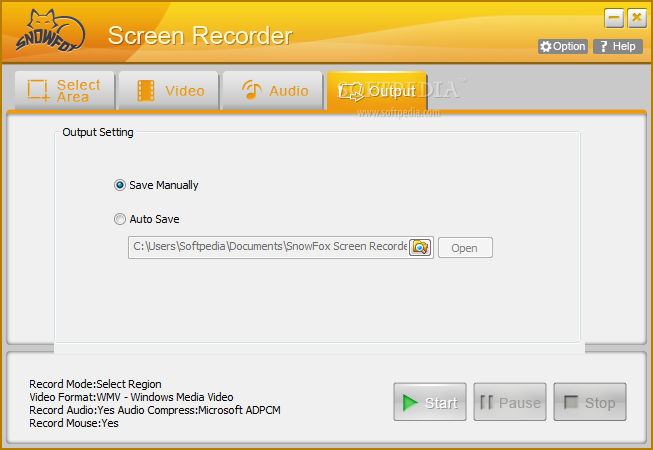Stop the recording
Screen dimensions: 653x450
click(590, 402)
